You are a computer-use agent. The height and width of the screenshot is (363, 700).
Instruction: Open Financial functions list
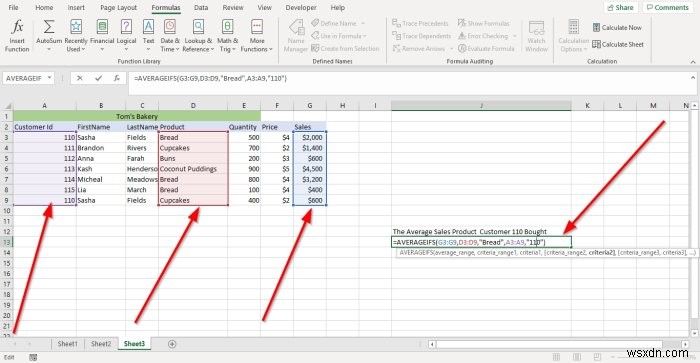tap(102, 36)
